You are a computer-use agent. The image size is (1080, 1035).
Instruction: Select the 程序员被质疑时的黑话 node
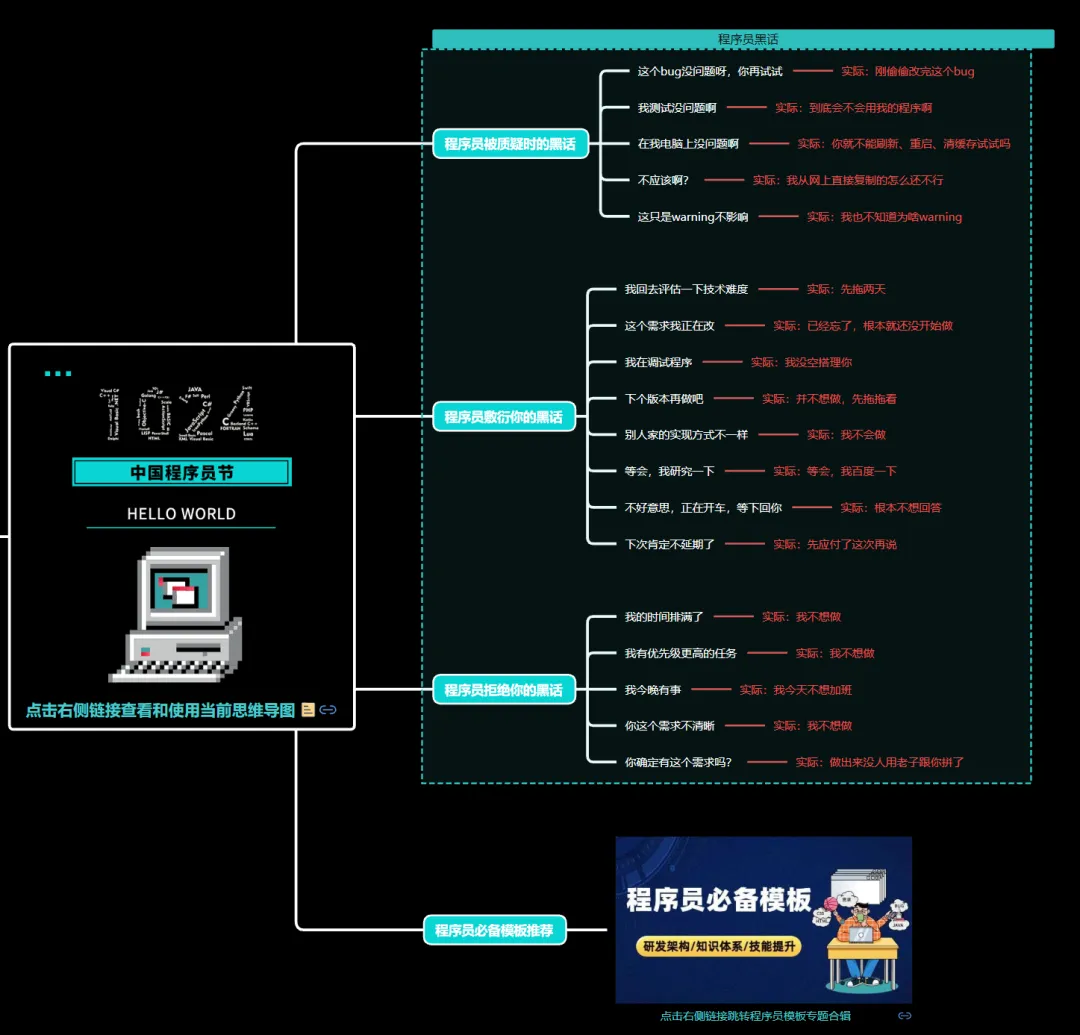(x=510, y=144)
